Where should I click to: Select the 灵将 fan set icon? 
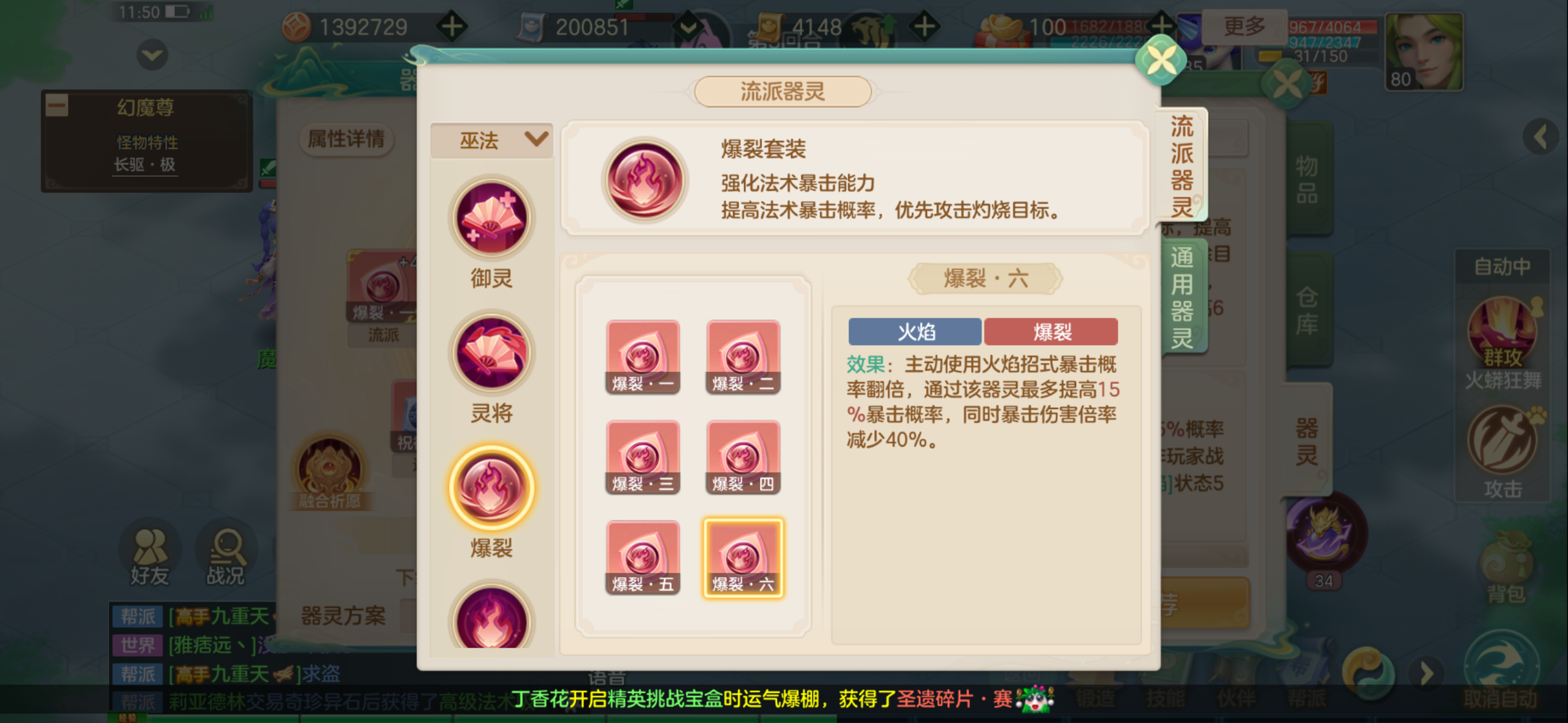[x=491, y=352]
